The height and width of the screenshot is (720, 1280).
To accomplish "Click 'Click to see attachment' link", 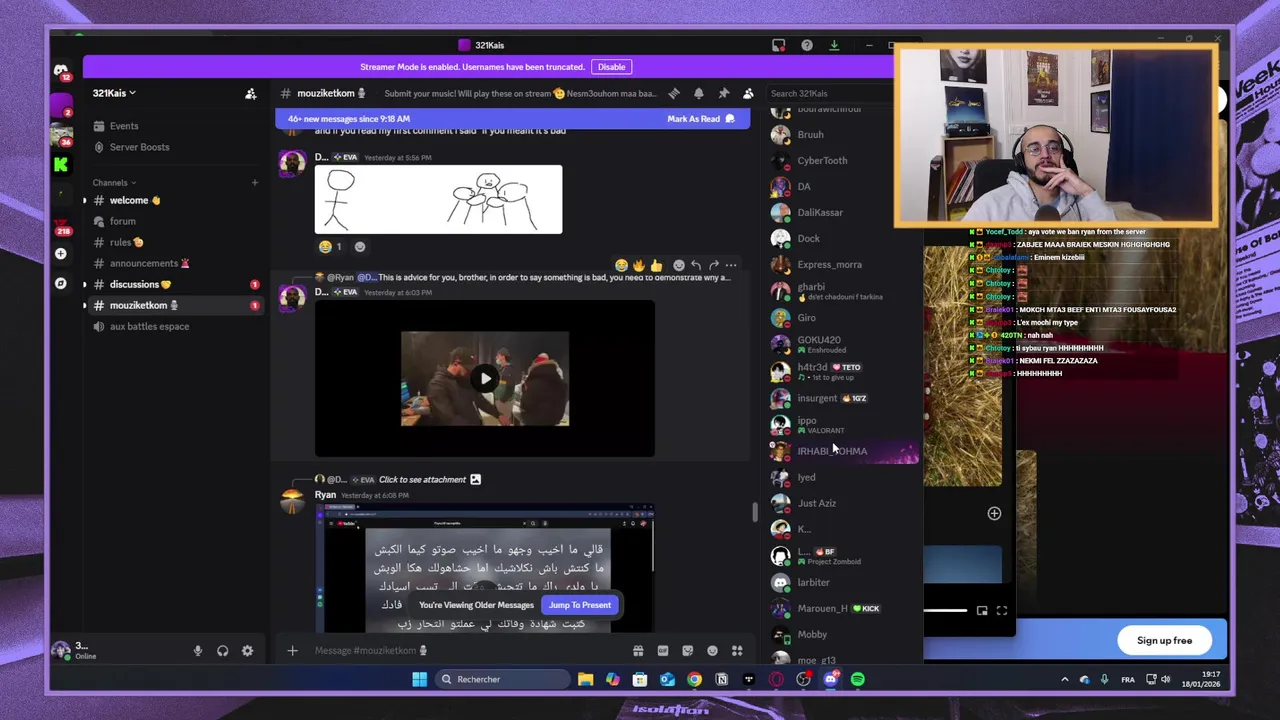I will point(422,480).
